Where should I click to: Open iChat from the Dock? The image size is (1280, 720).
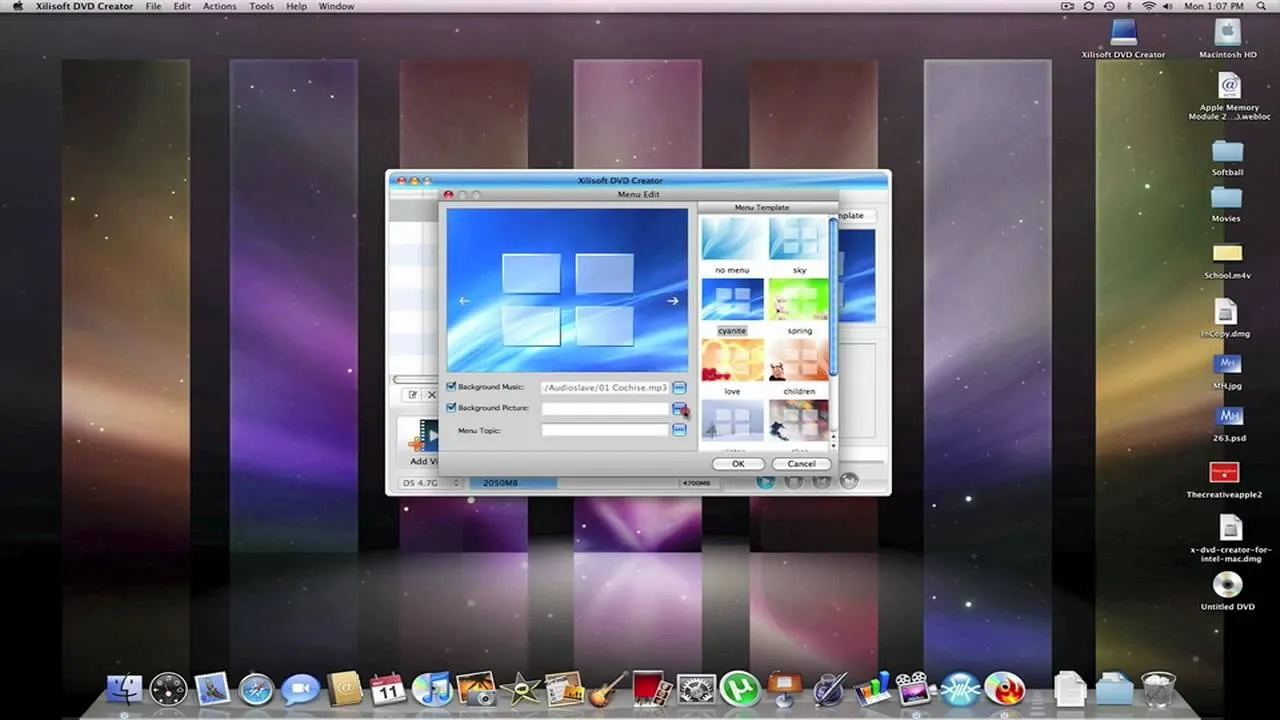tap(300, 688)
